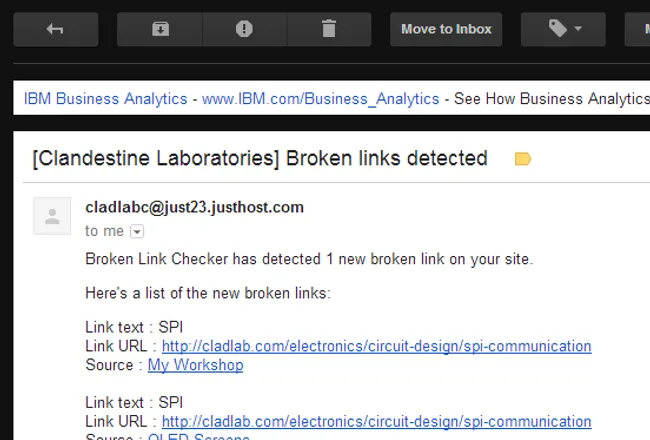Viewport: 650px width, 440px height.
Task: Toggle the yellow importance marker beside subject
Action: (522, 159)
